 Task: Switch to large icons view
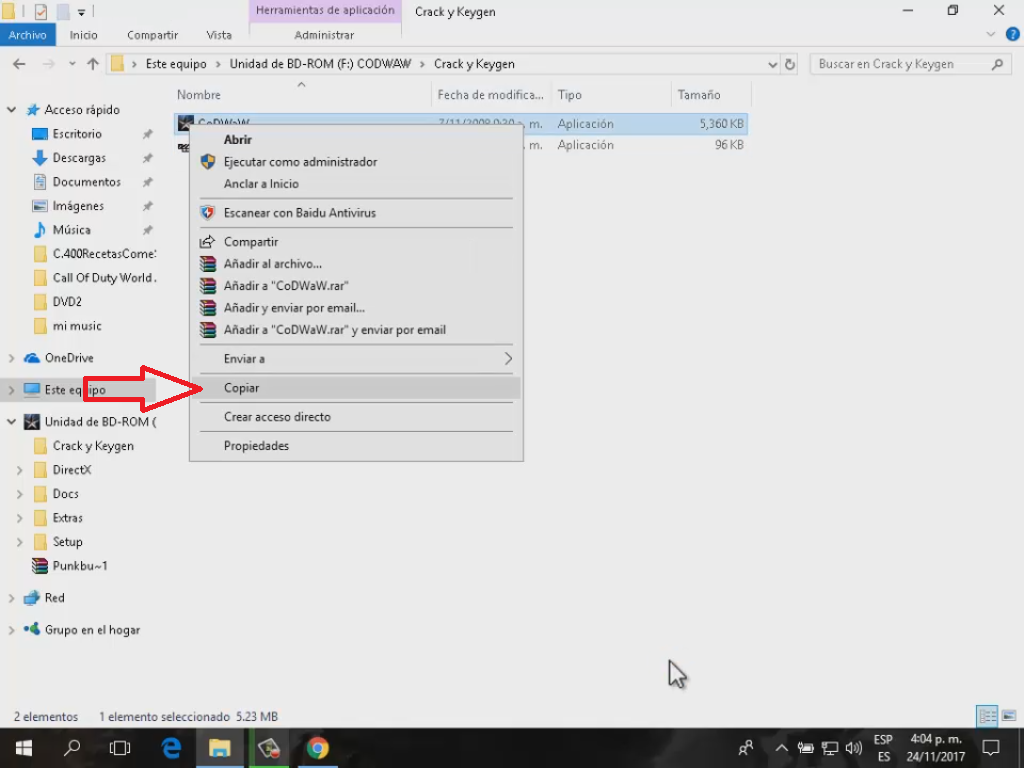pyautogui.click(x=1009, y=716)
